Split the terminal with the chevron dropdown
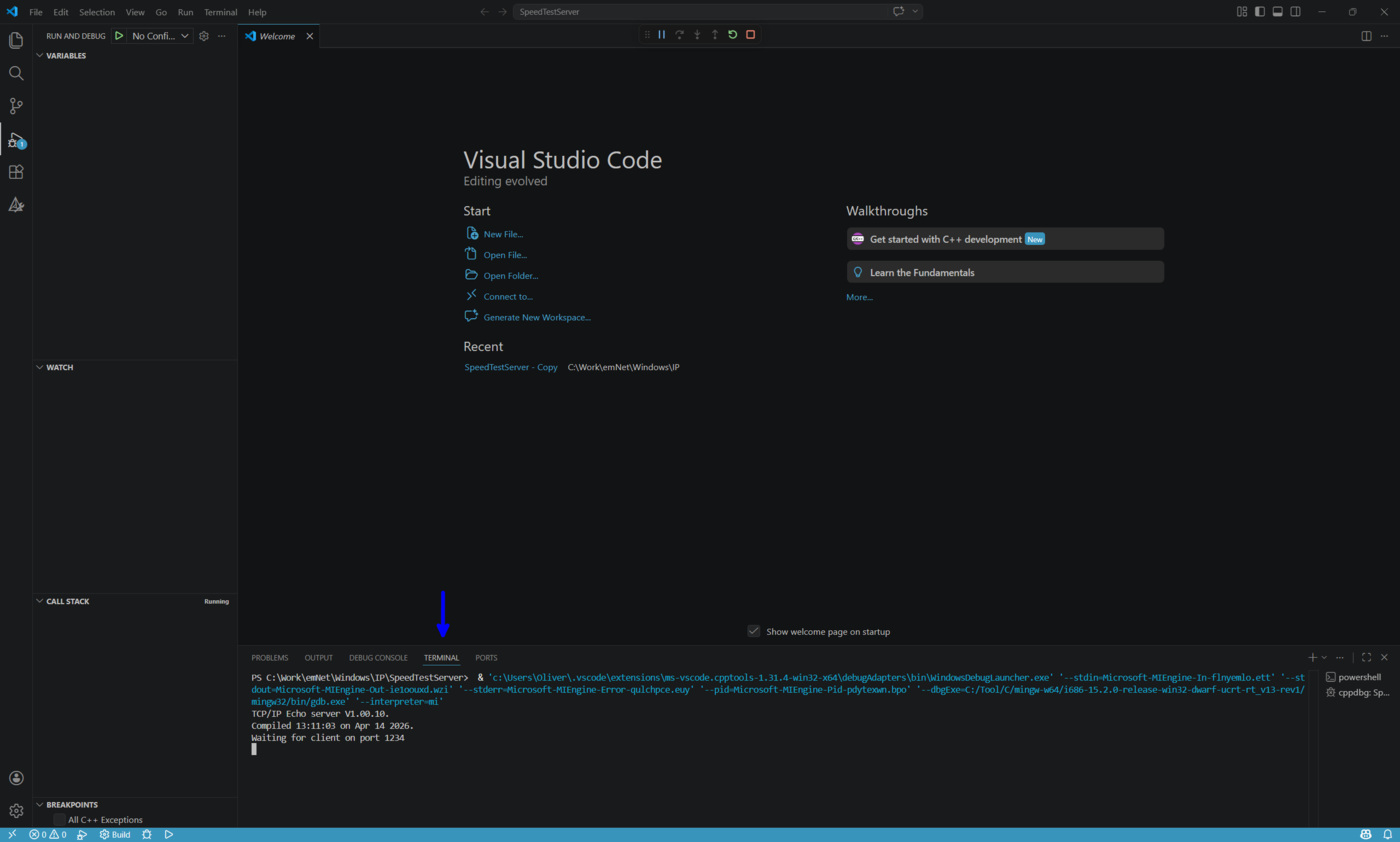 1324,657
